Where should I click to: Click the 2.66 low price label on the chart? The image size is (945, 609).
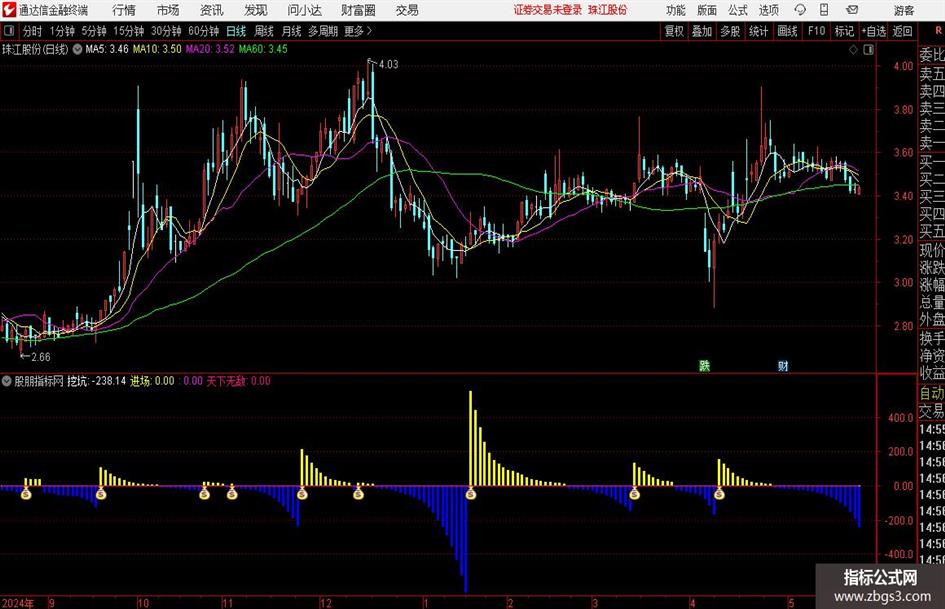coord(41,356)
